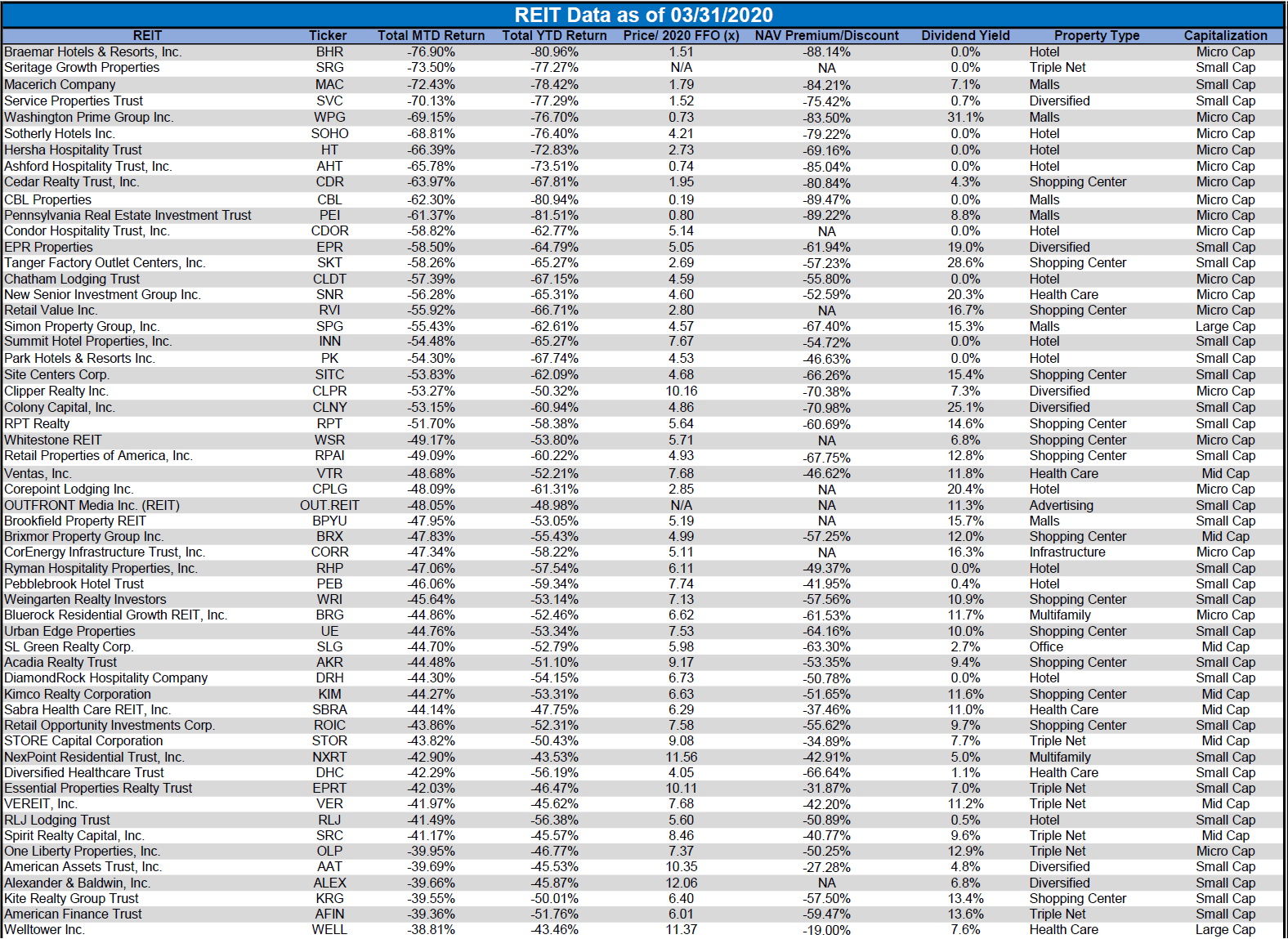Click the '10.16' Price/FFO cell

tap(681, 391)
